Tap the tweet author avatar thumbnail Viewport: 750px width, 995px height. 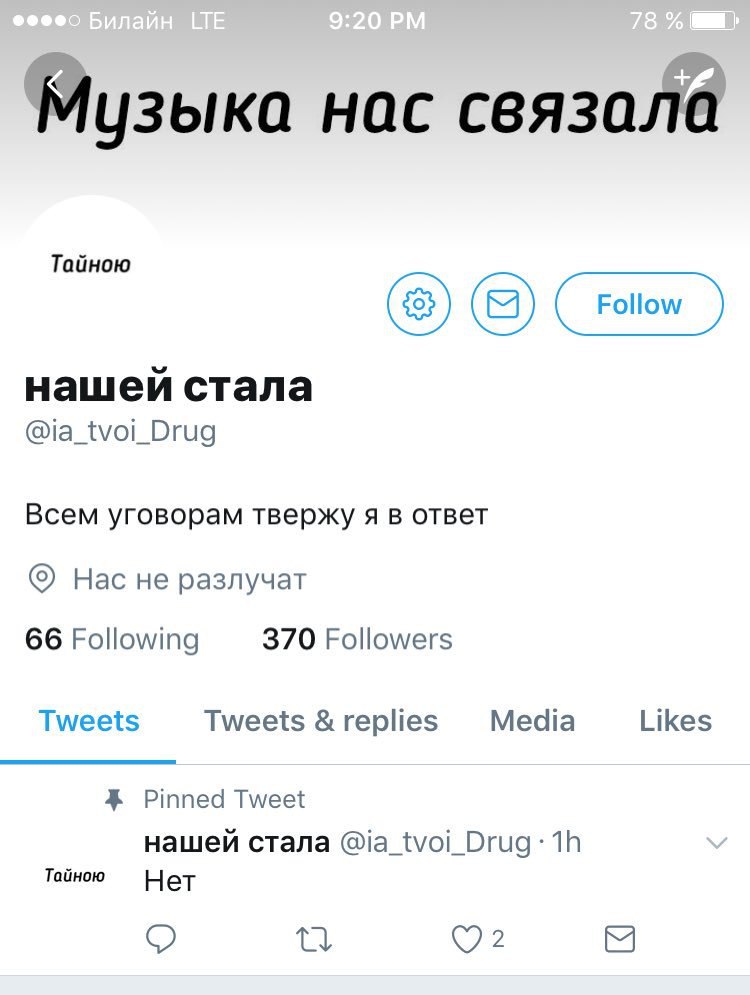(74, 876)
